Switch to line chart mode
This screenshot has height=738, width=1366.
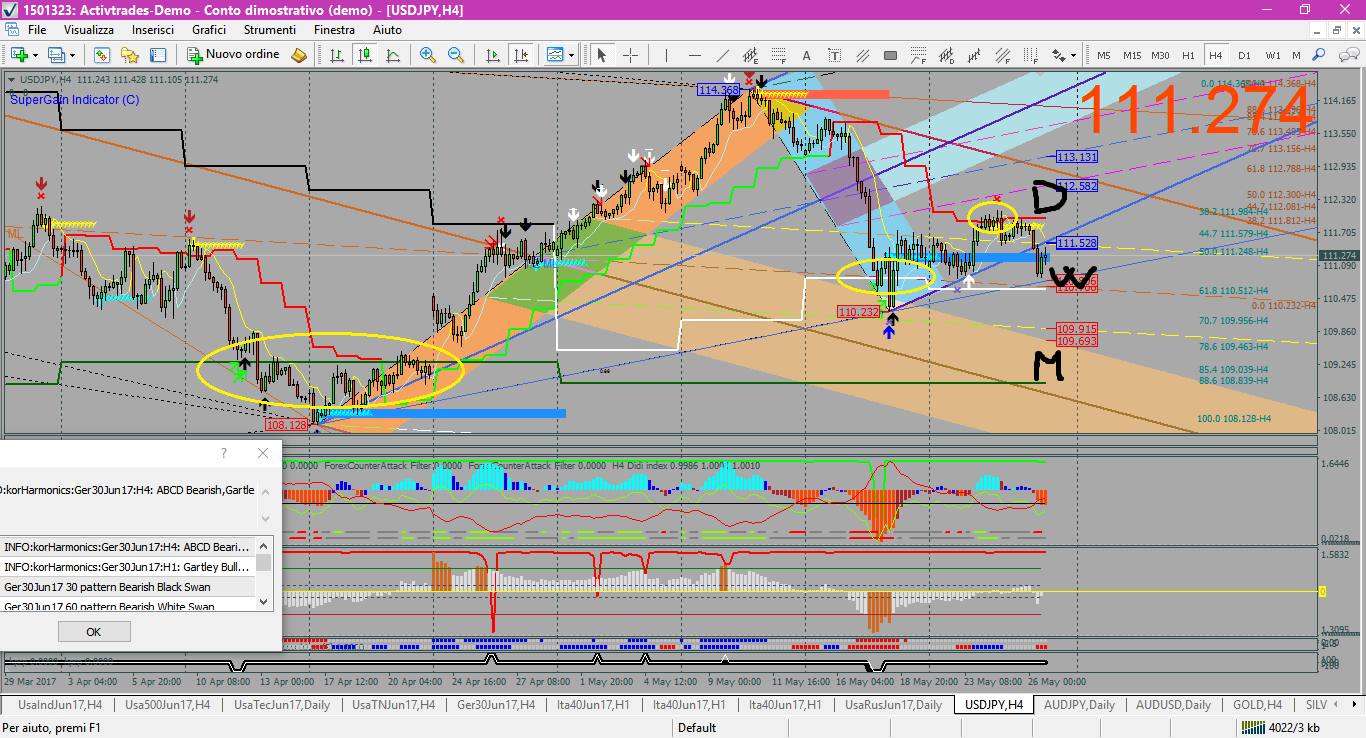click(393, 55)
